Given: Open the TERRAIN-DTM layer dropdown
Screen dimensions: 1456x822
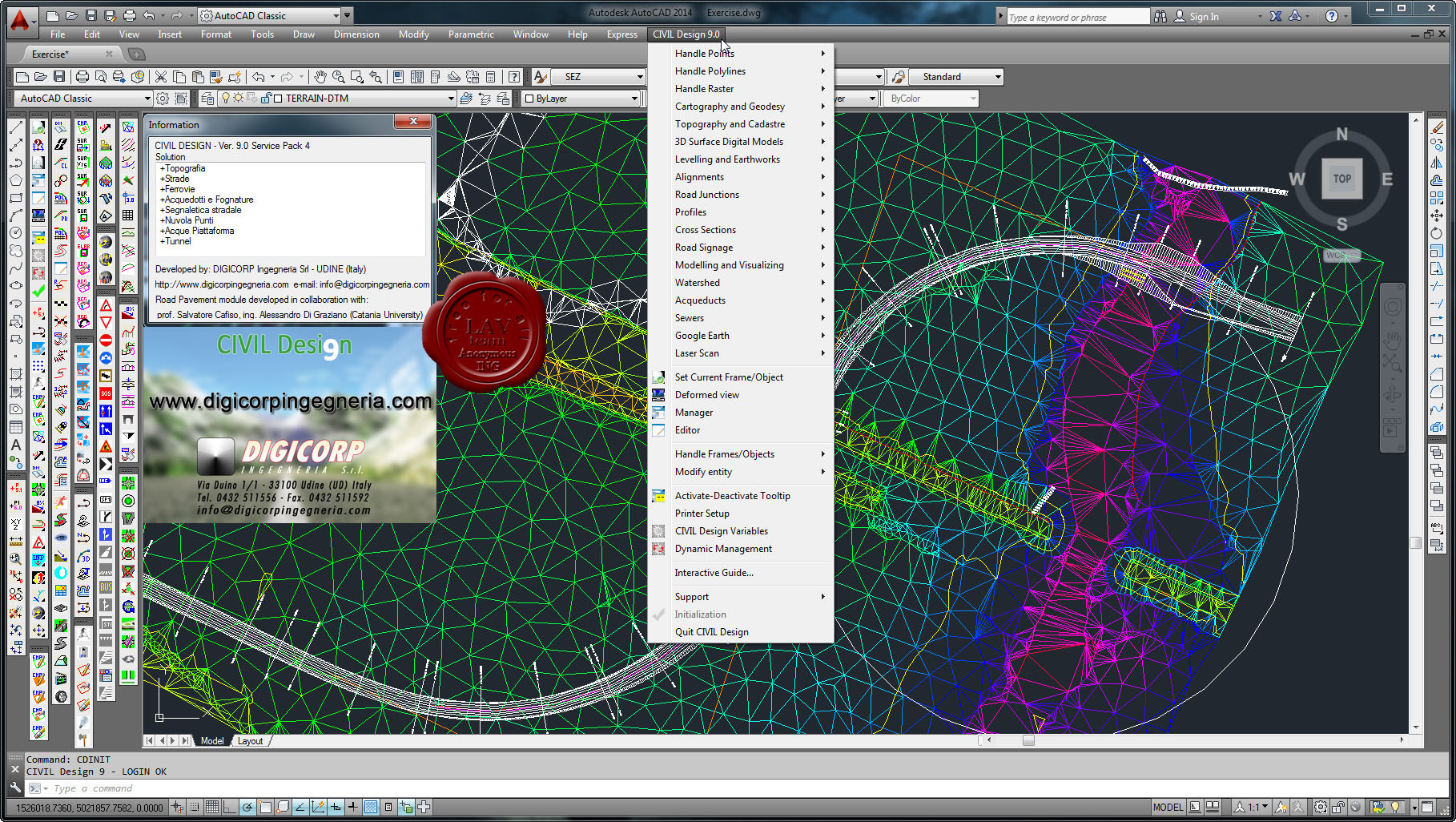Looking at the screenshot, I should [336, 99].
